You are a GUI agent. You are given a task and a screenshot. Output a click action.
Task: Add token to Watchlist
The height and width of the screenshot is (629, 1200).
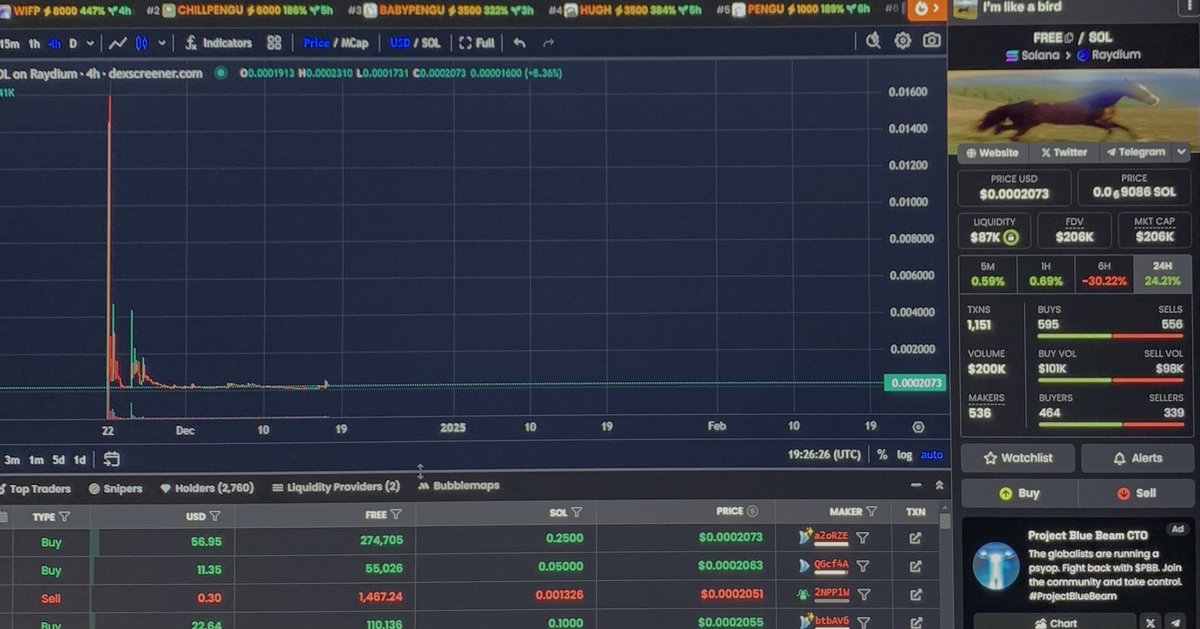pyautogui.click(x=1018, y=458)
